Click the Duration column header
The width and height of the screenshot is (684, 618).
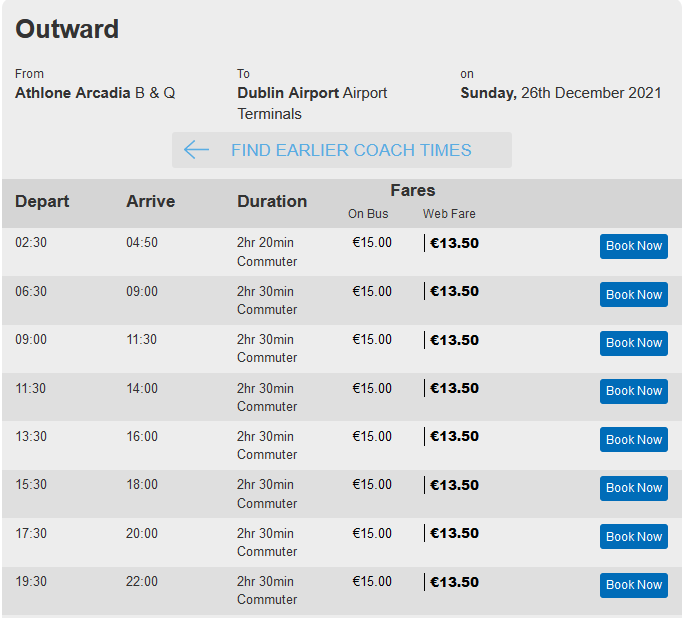272,201
